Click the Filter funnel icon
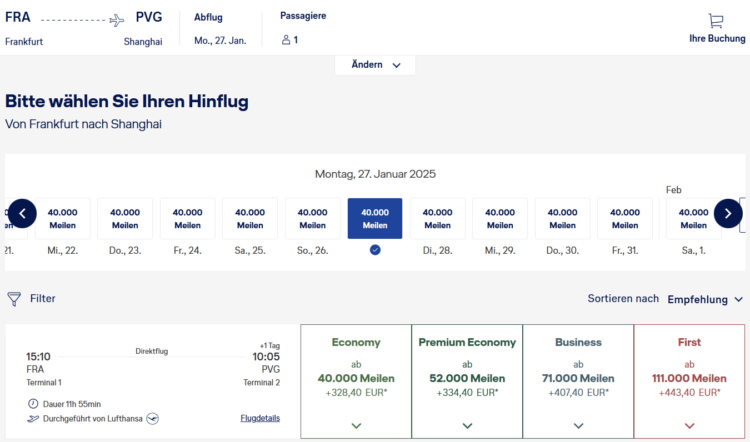The width and height of the screenshot is (750, 442). point(14,299)
